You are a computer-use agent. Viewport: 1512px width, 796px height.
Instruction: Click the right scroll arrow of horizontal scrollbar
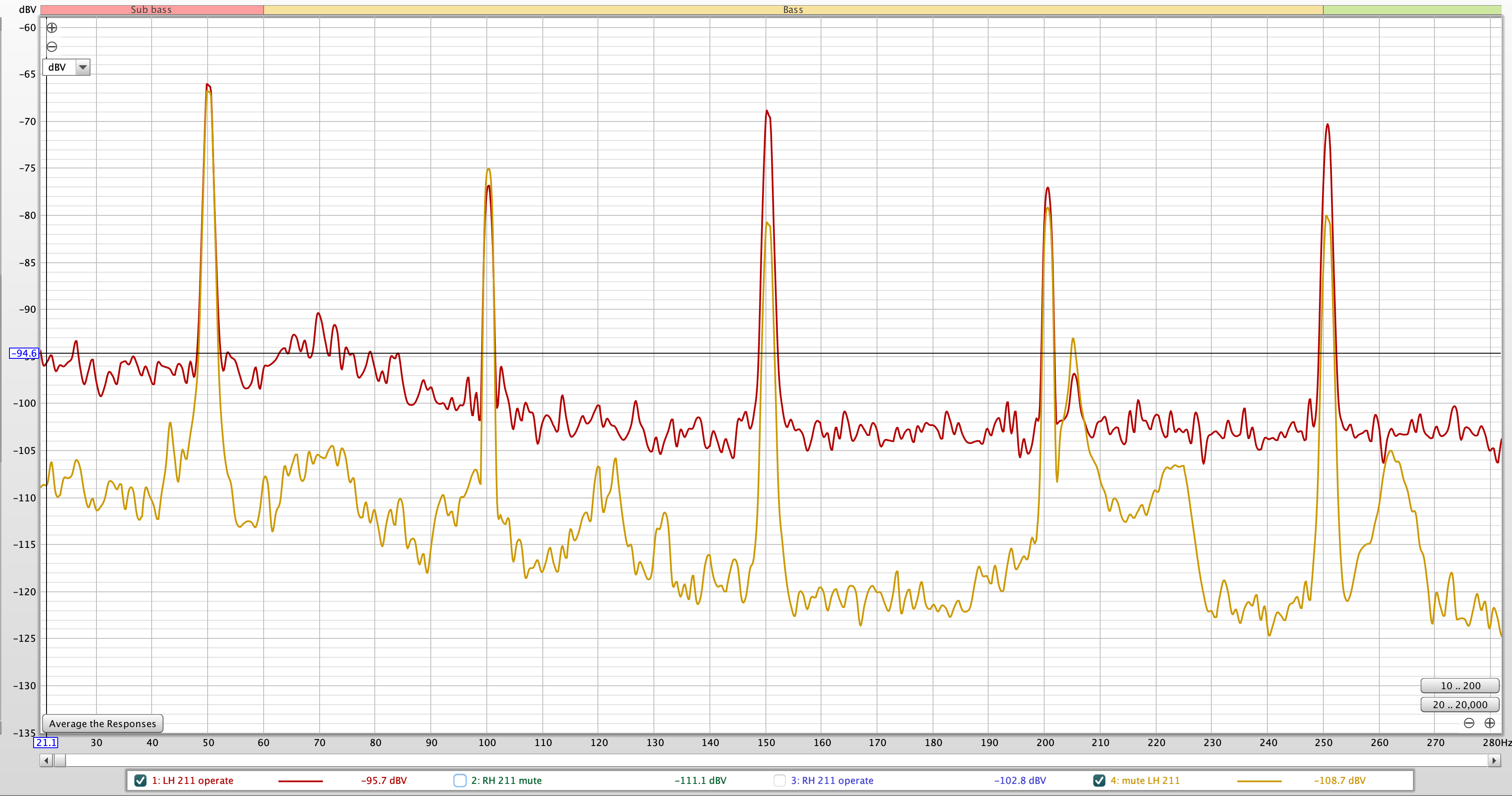[x=1494, y=761]
